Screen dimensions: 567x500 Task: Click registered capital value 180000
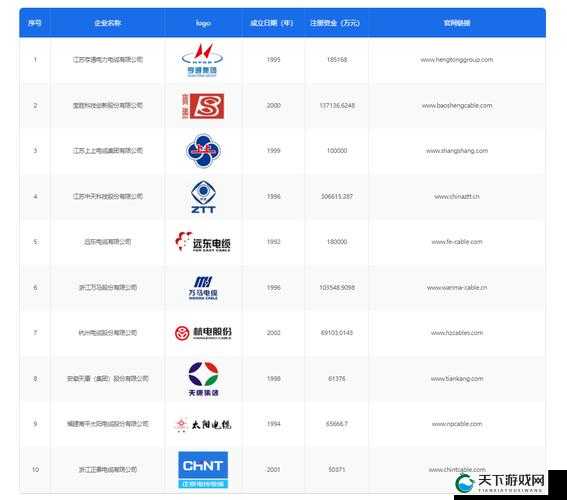[337, 242]
